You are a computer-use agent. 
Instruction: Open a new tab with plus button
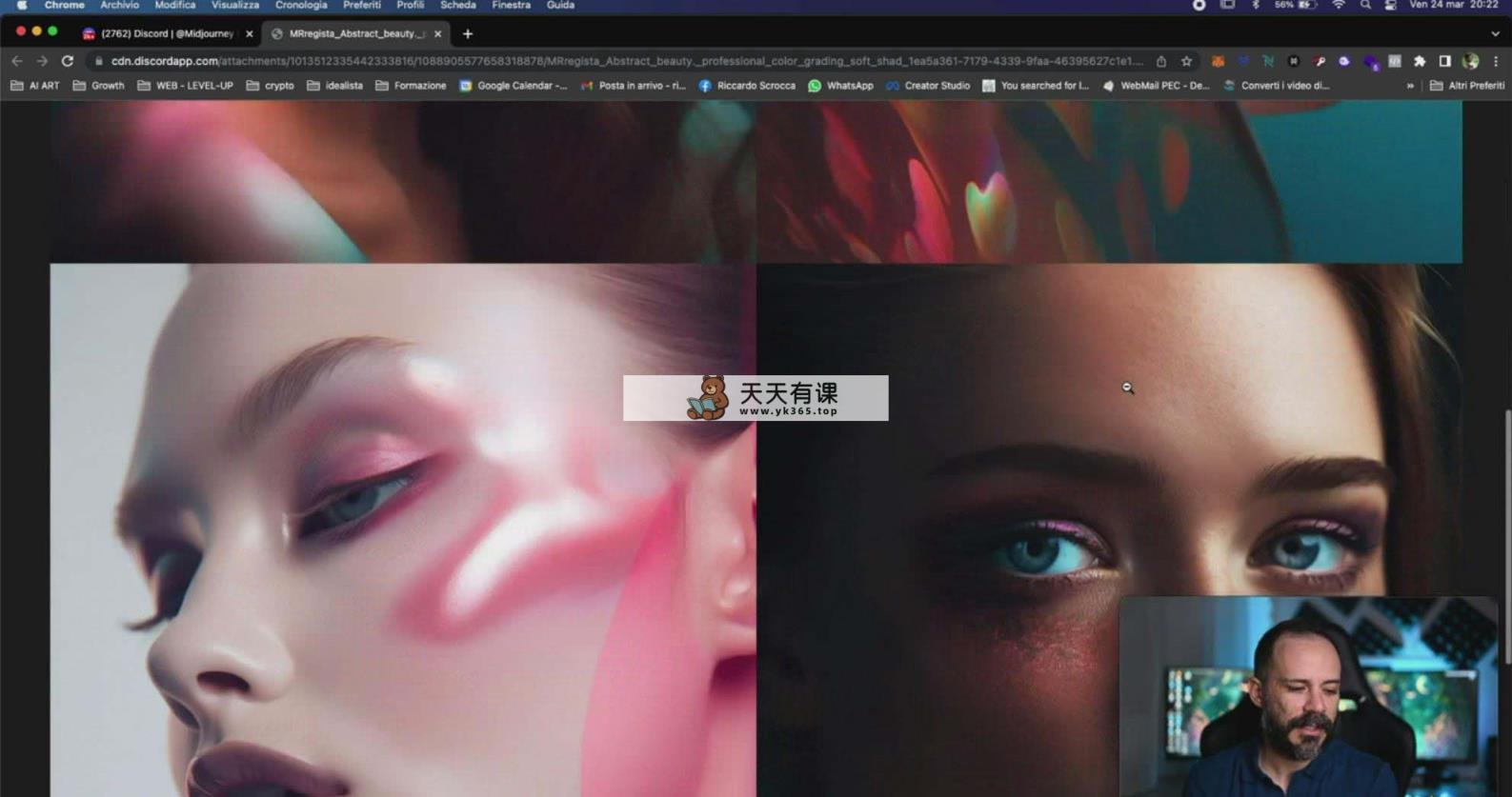[468, 33]
